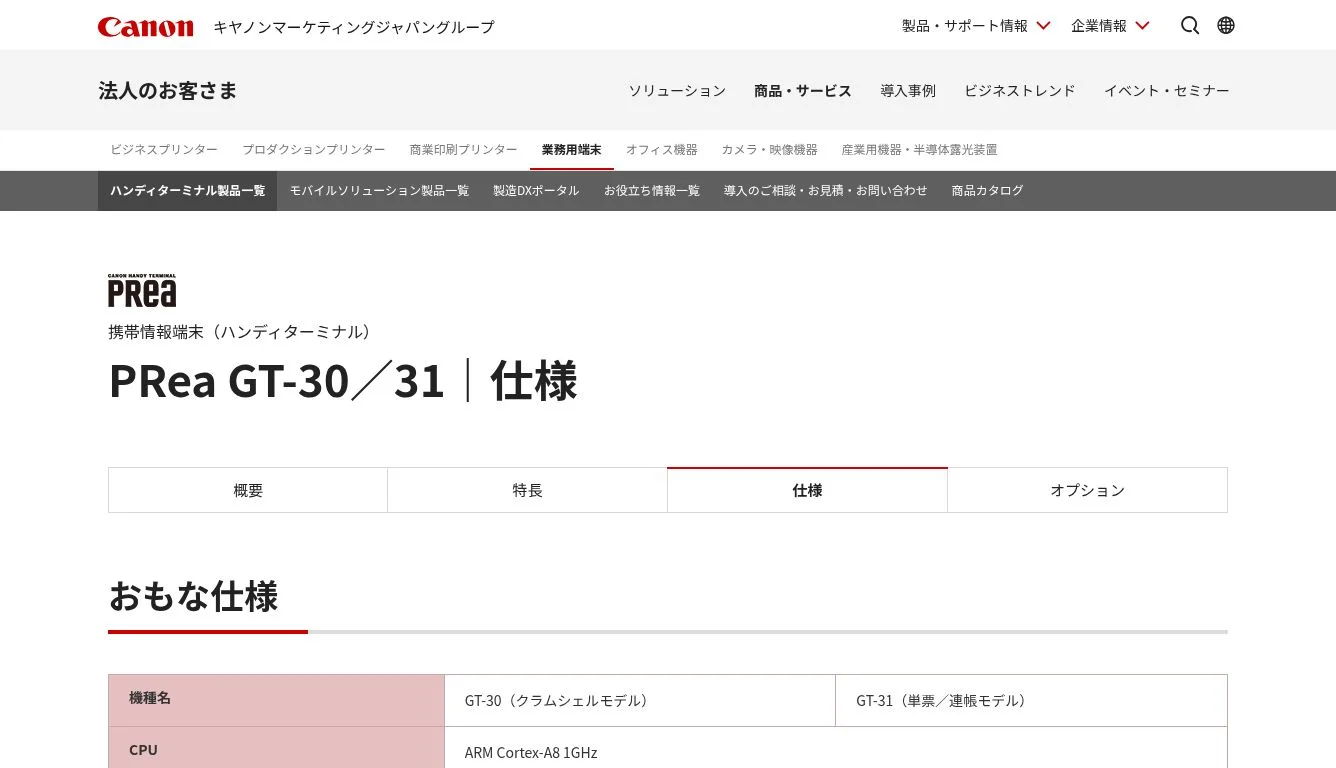This screenshot has height=768, width=1336.
Task: Click the Canon logo
Action: pos(145,26)
